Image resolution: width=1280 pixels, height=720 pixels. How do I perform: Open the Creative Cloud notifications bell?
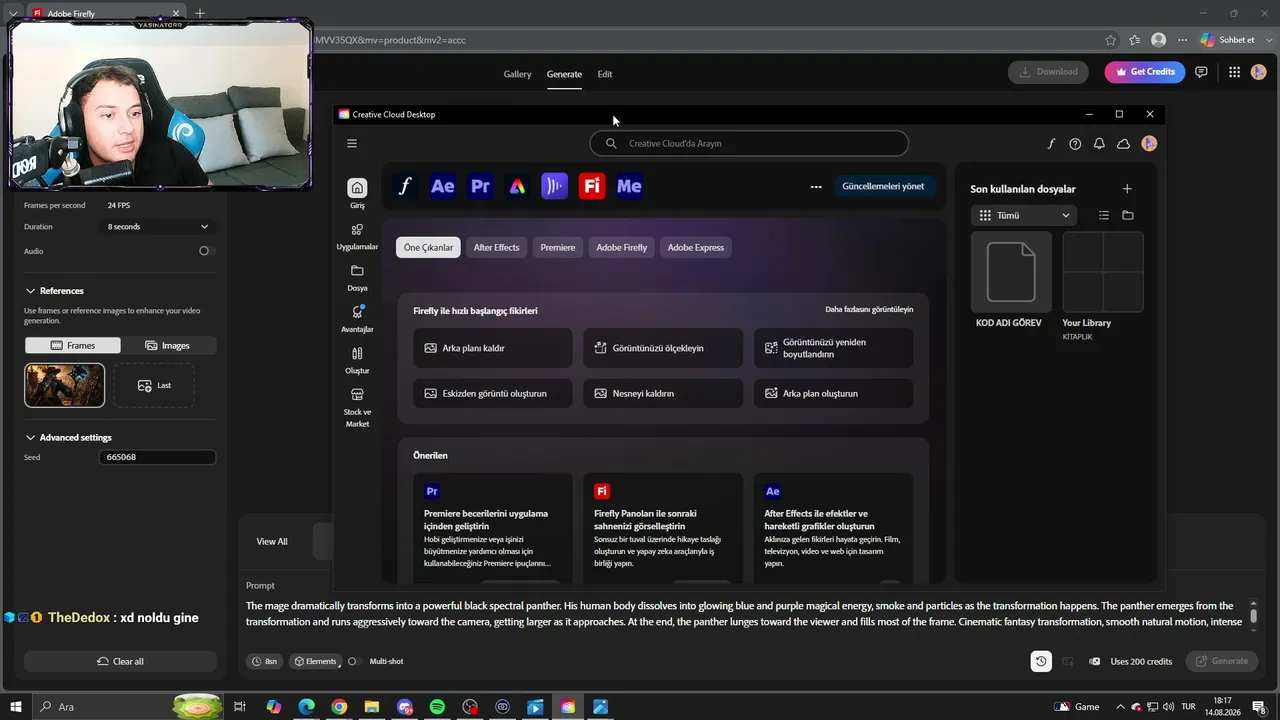[x=1099, y=144]
